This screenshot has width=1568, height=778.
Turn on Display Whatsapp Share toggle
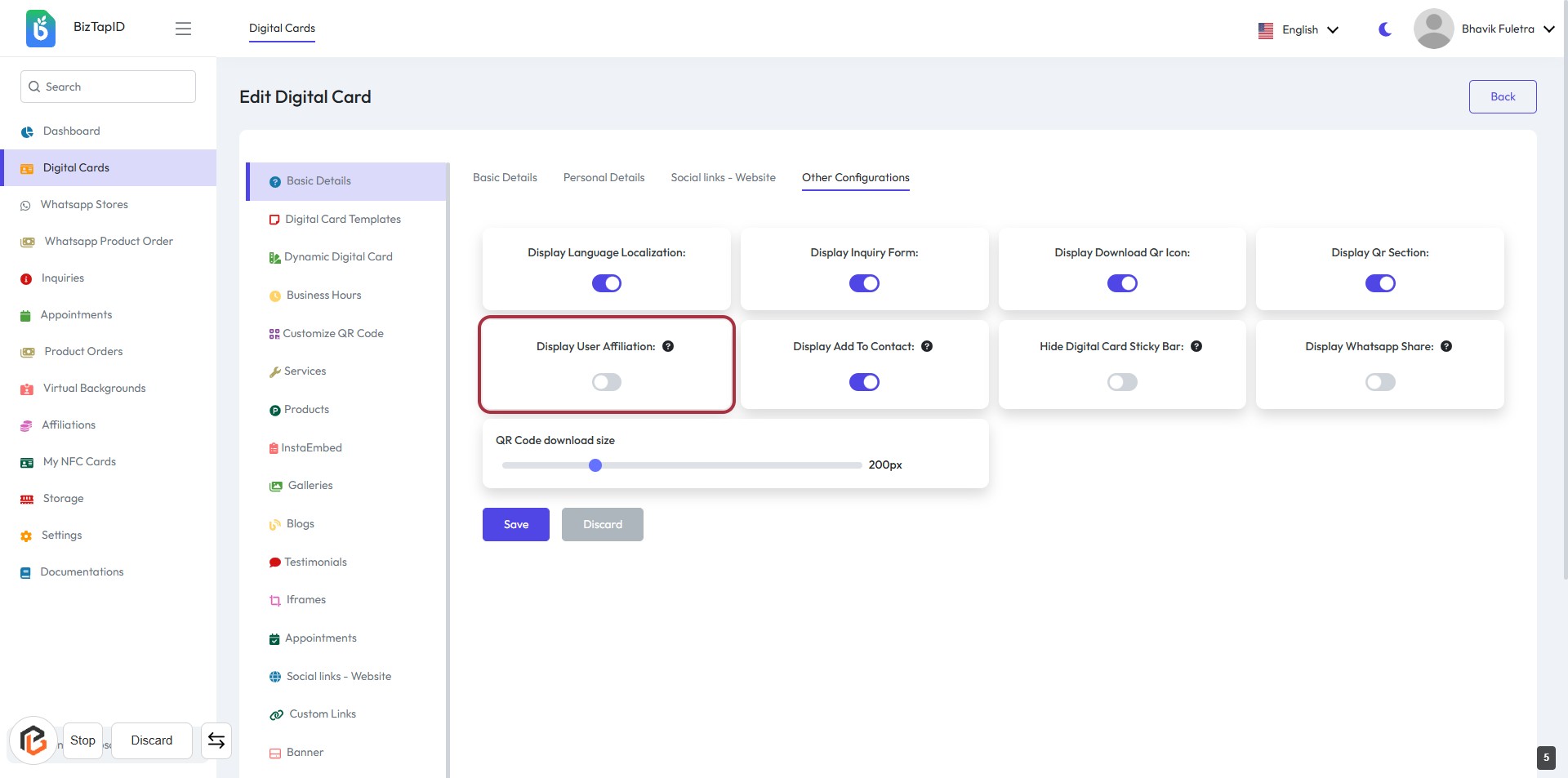tap(1380, 382)
